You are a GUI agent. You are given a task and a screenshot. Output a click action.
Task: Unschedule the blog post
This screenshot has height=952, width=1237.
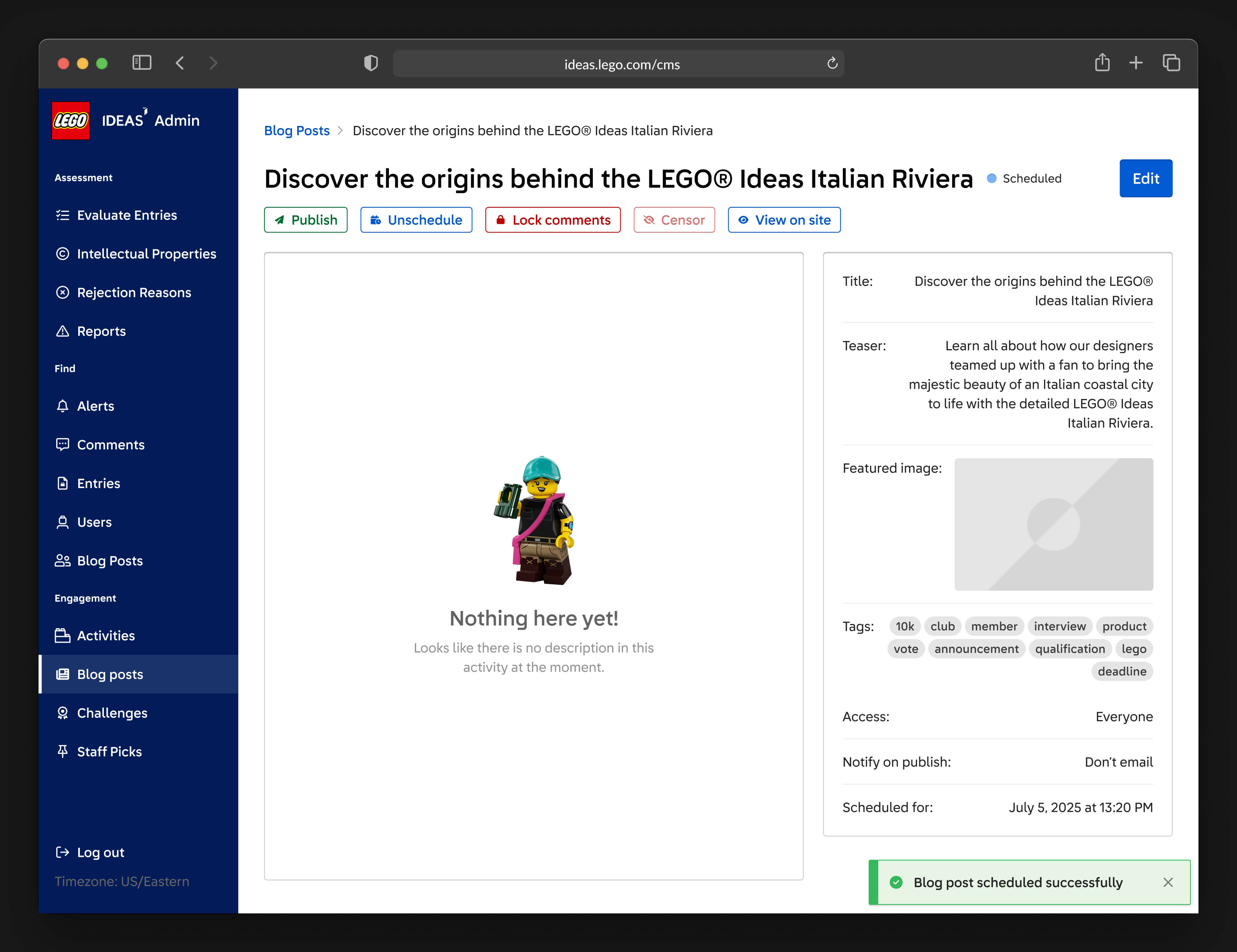(x=416, y=220)
